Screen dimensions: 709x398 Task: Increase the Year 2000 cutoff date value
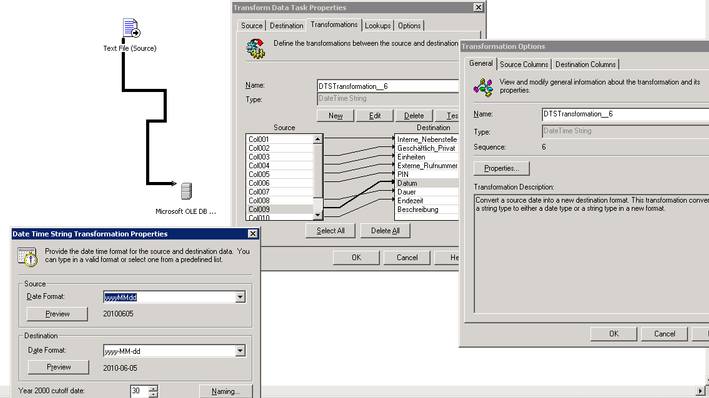[x=153, y=388]
